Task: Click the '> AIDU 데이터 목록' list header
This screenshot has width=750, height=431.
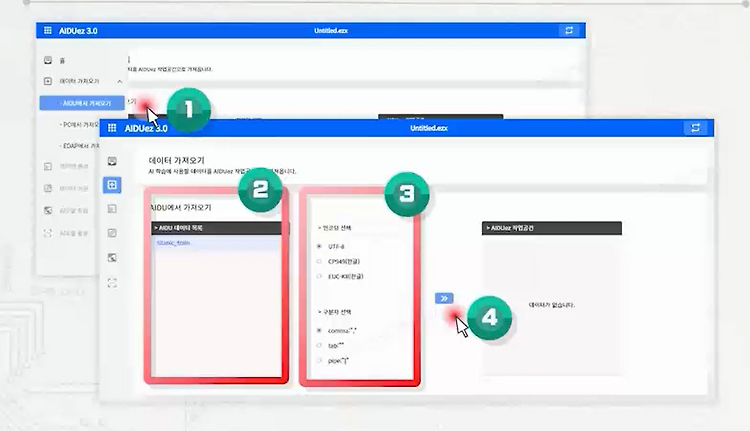Action: (x=217, y=228)
